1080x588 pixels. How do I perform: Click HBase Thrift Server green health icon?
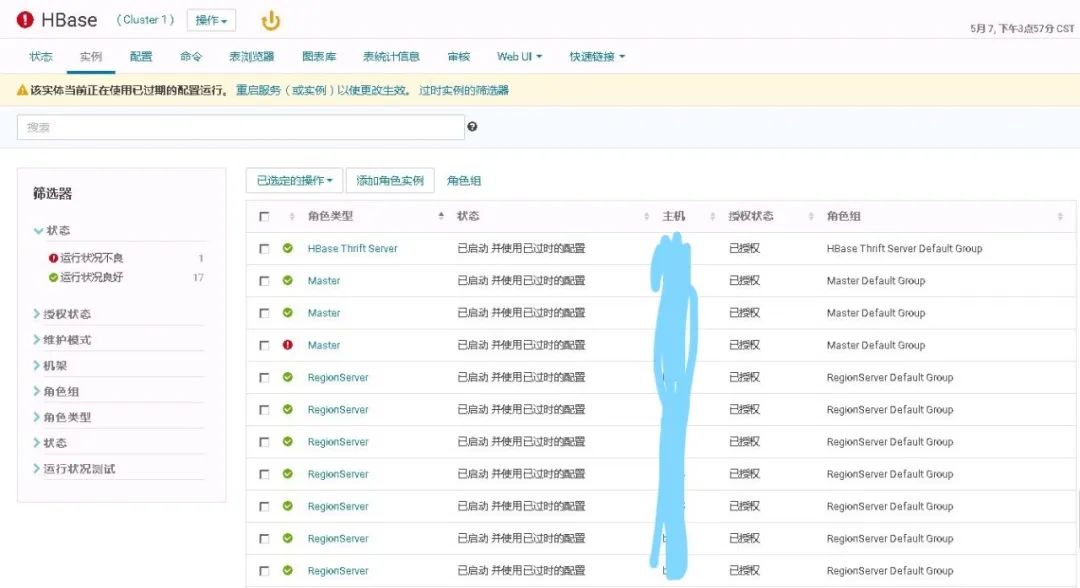click(288, 248)
